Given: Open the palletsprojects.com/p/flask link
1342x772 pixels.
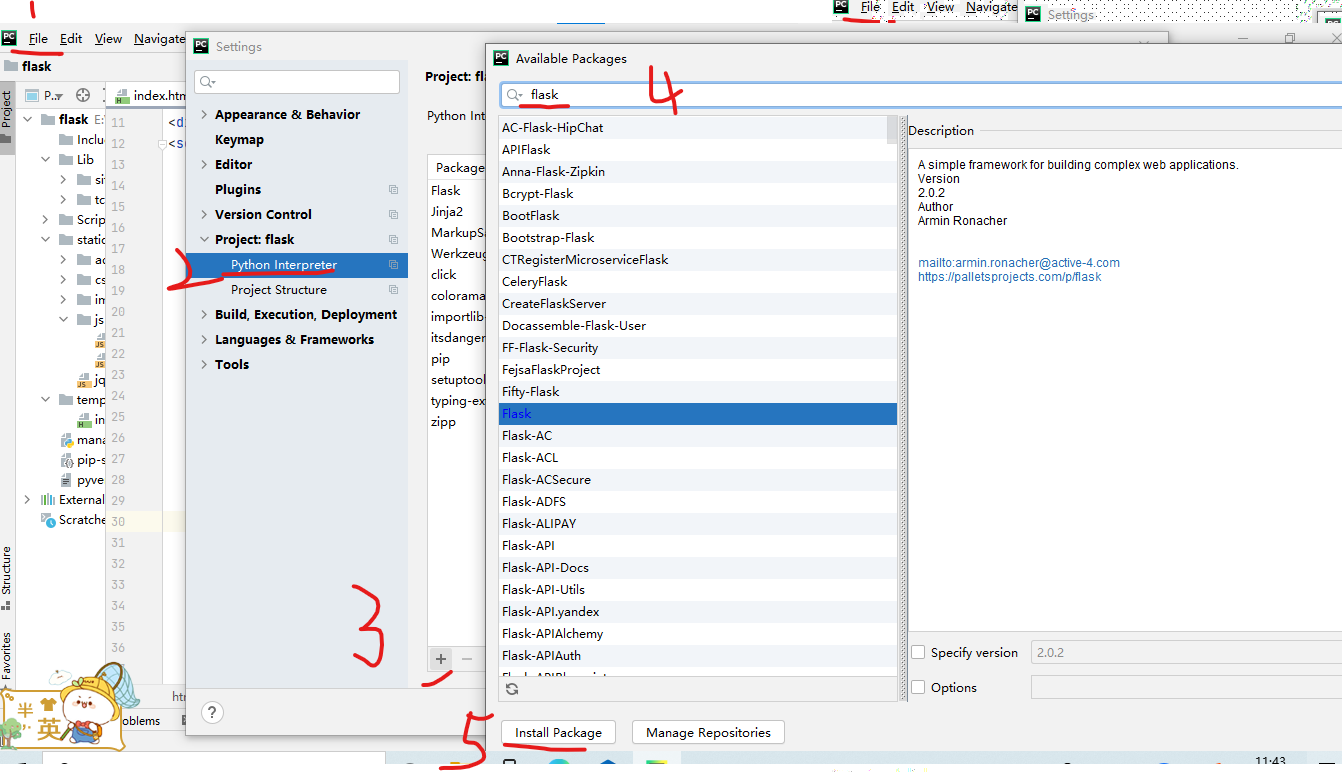Looking at the screenshot, I should [1009, 277].
